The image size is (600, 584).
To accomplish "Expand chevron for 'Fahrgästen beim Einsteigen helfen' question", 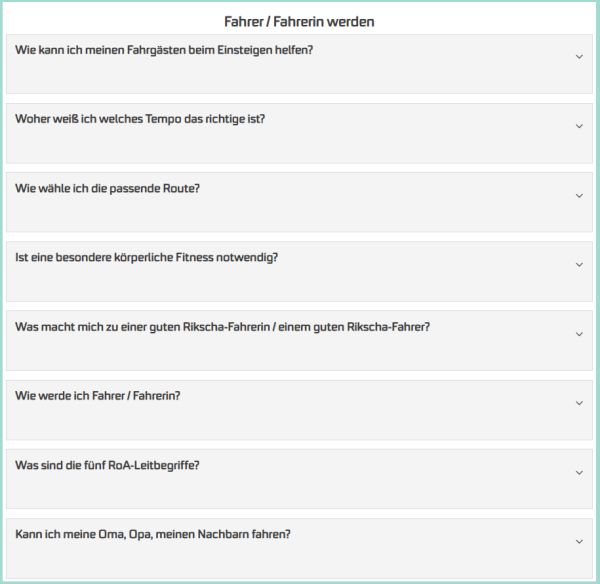I will click(x=579, y=57).
